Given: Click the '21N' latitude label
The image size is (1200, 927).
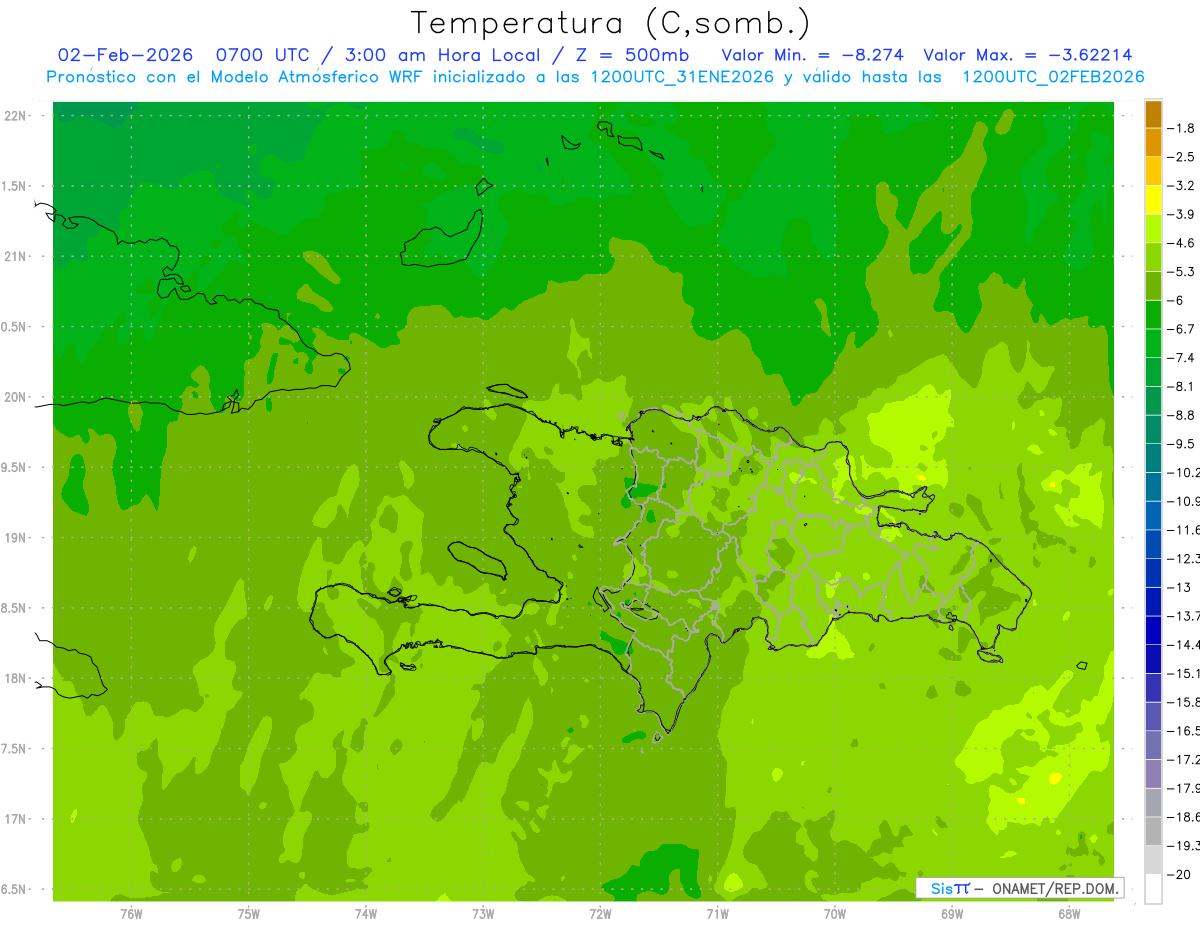Looking at the screenshot, I should click(x=14, y=257).
